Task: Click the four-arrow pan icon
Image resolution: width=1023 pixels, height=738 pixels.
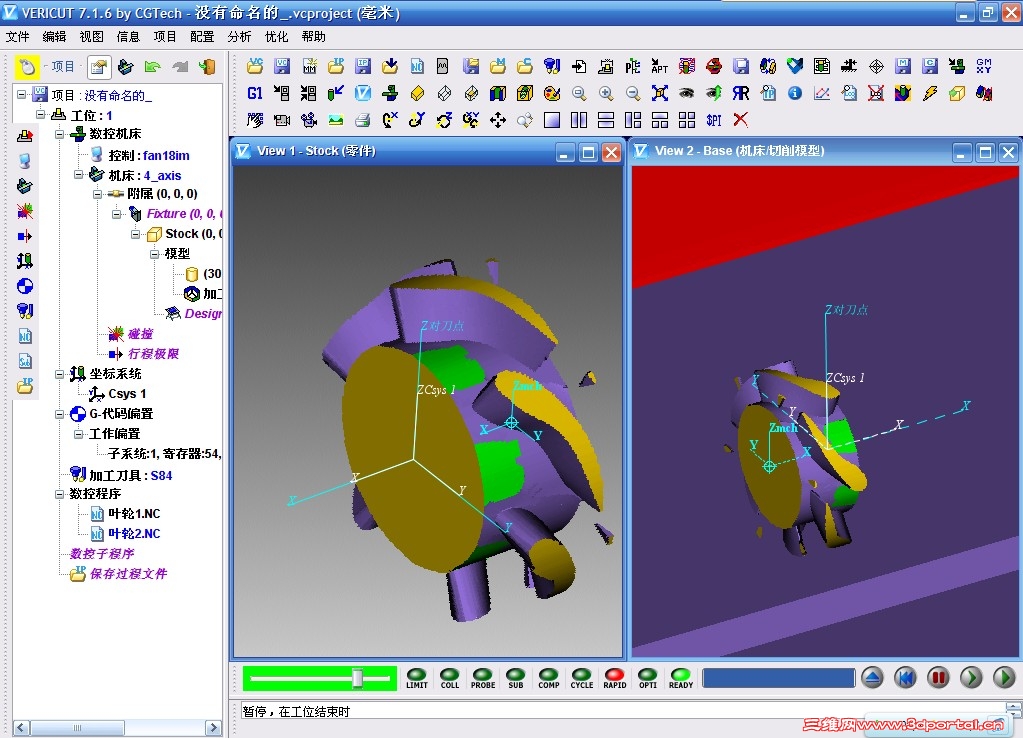Action: point(498,120)
